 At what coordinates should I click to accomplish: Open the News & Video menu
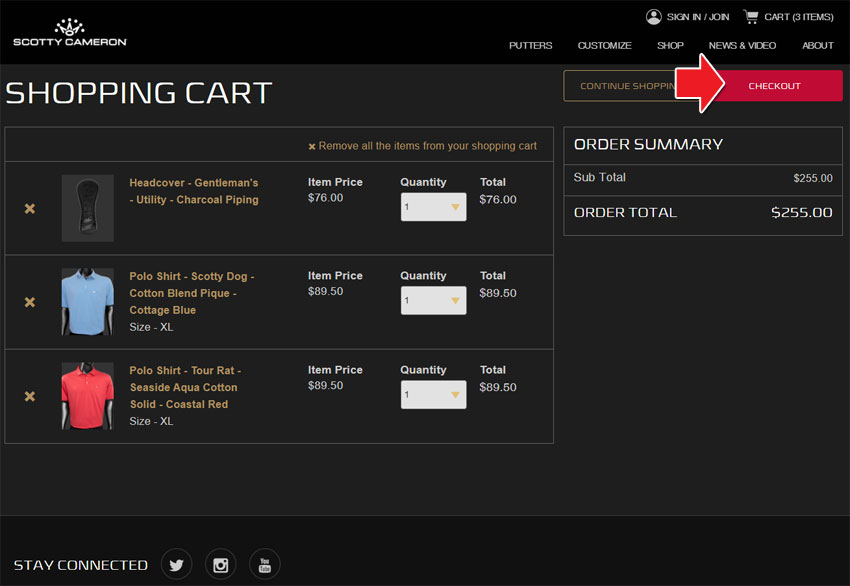point(742,46)
